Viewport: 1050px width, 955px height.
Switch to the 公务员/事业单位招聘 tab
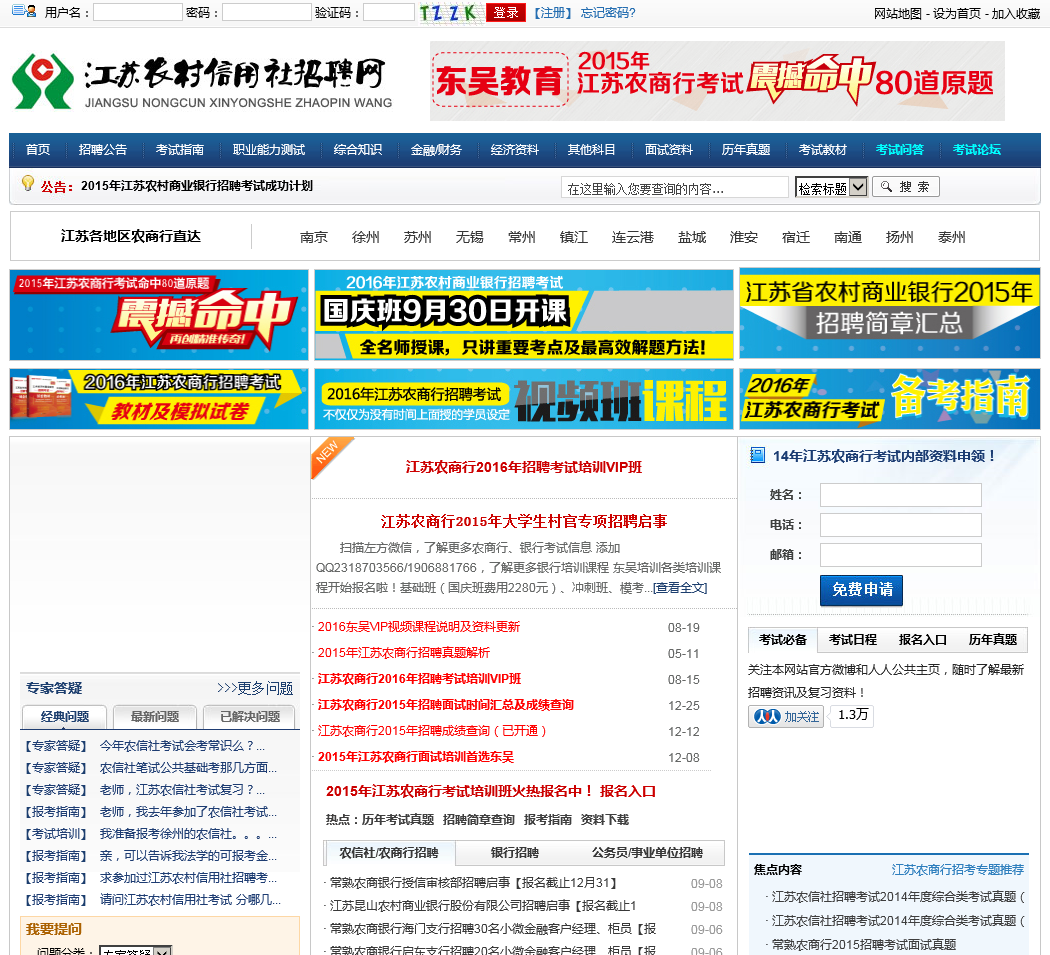point(648,853)
